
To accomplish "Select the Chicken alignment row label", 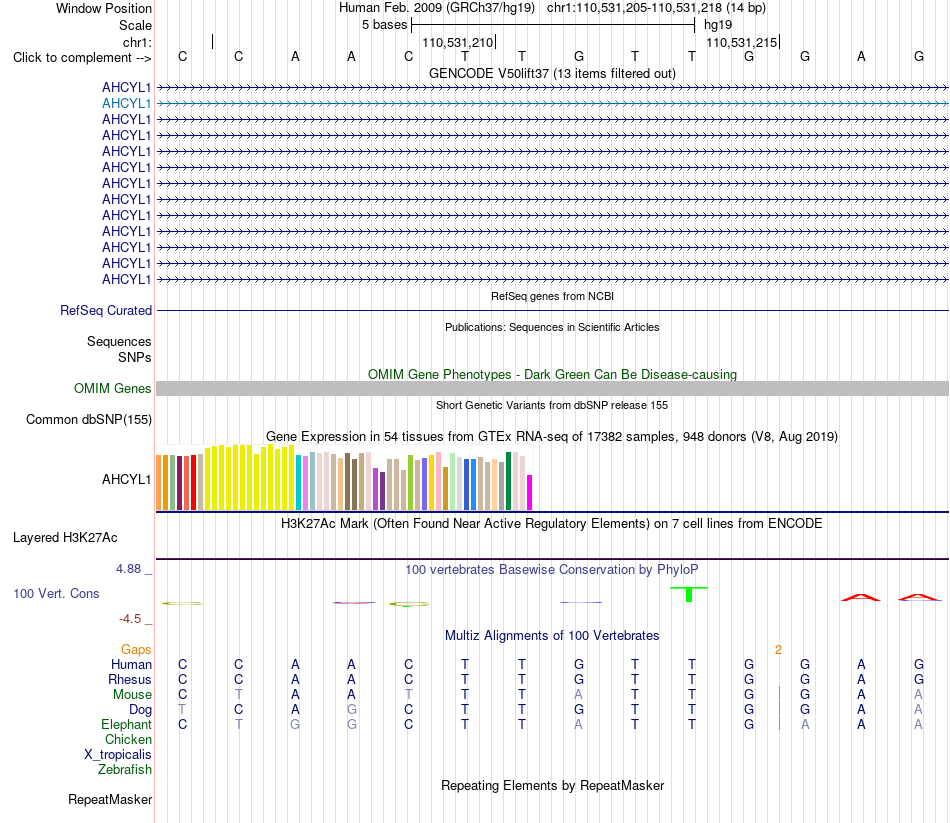I will [x=128, y=740].
